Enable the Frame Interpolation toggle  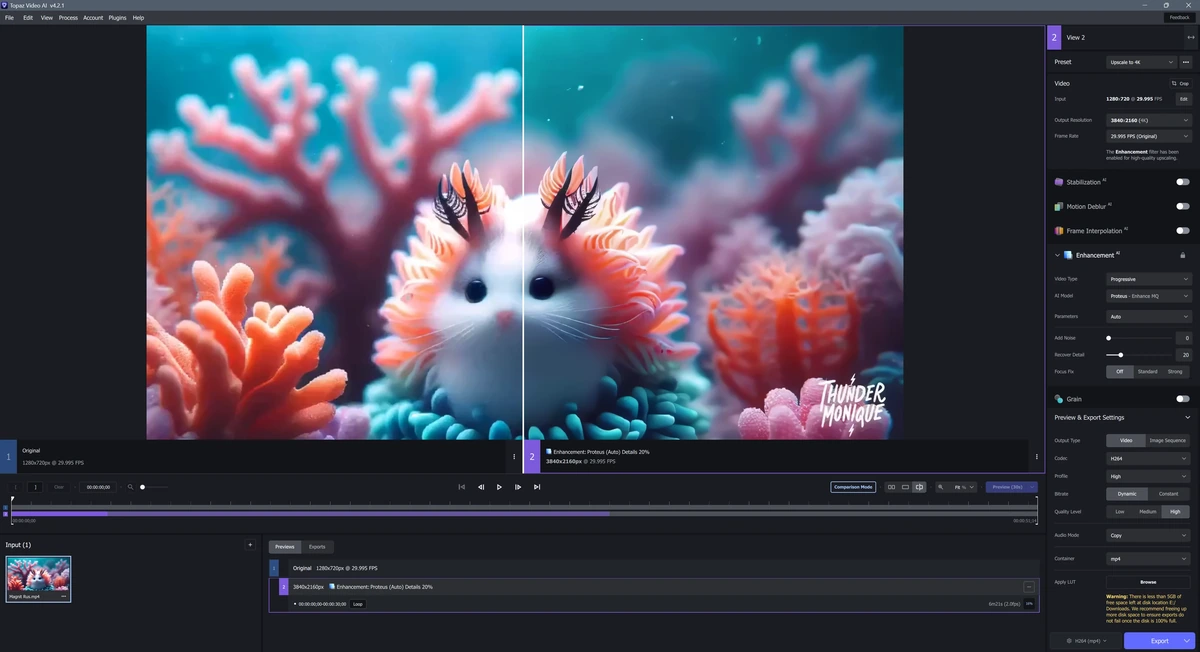(x=1183, y=231)
